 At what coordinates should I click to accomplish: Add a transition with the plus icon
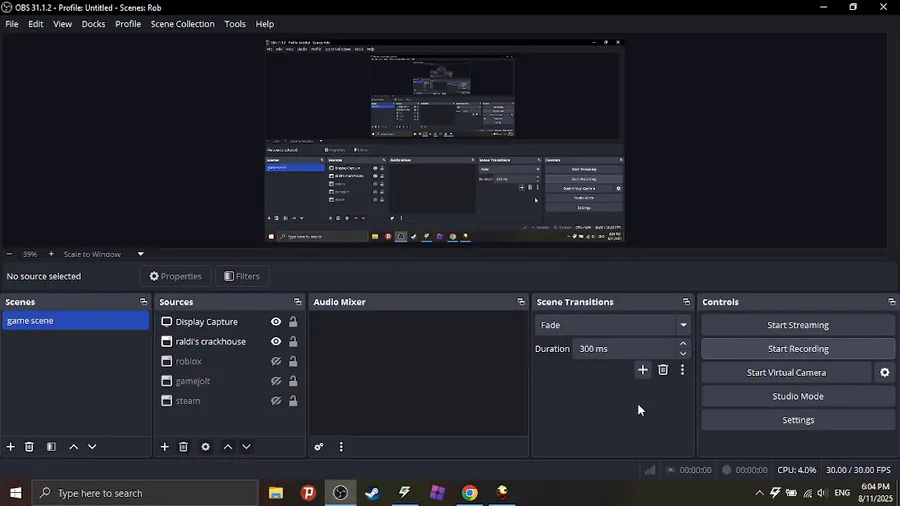(x=642, y=370)
